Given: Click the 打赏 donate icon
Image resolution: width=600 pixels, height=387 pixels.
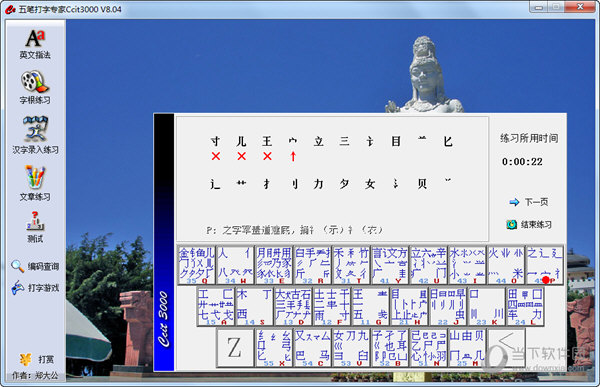Looking at the screenshot, I should point(37,359).
